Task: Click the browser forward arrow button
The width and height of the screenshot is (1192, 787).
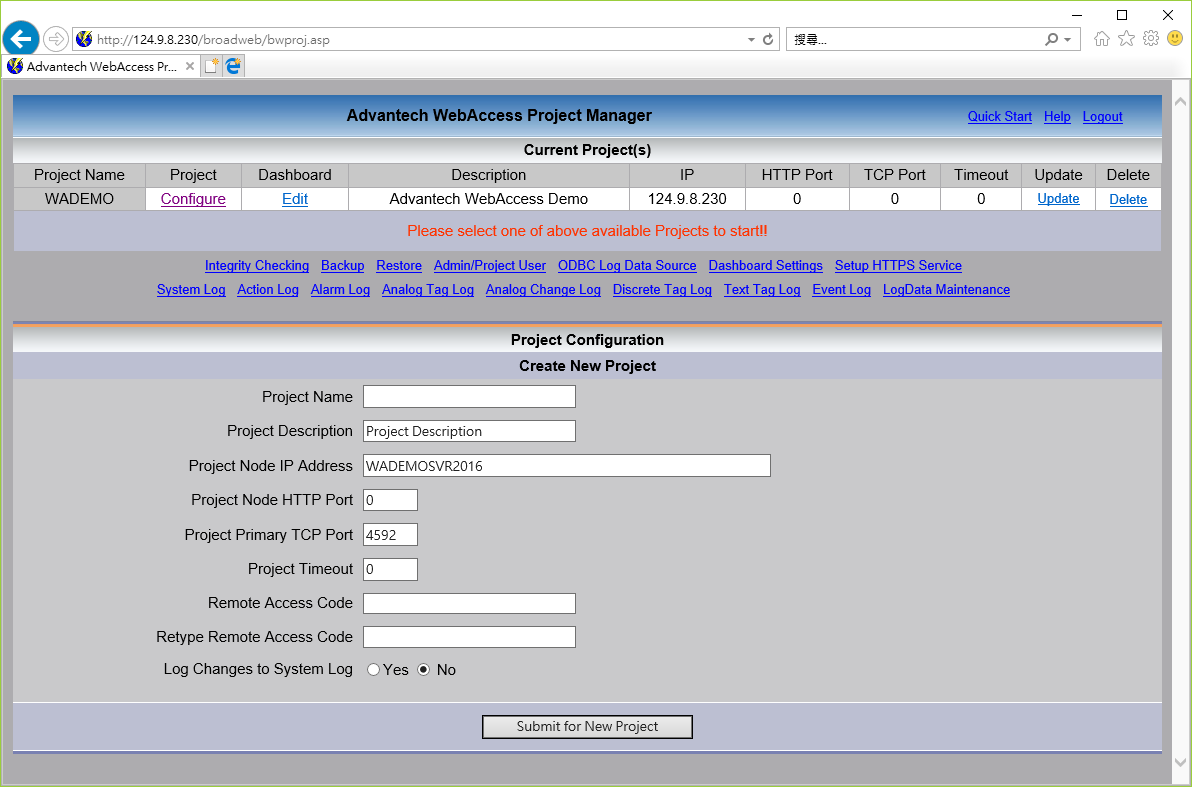Action: click(55, 39)
